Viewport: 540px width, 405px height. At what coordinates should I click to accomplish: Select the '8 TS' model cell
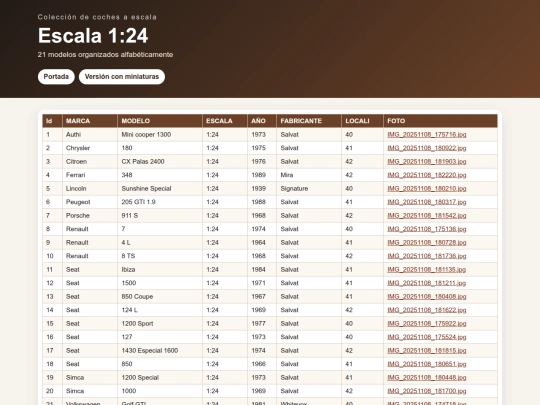pyautogui.click(x=160, y=256)
